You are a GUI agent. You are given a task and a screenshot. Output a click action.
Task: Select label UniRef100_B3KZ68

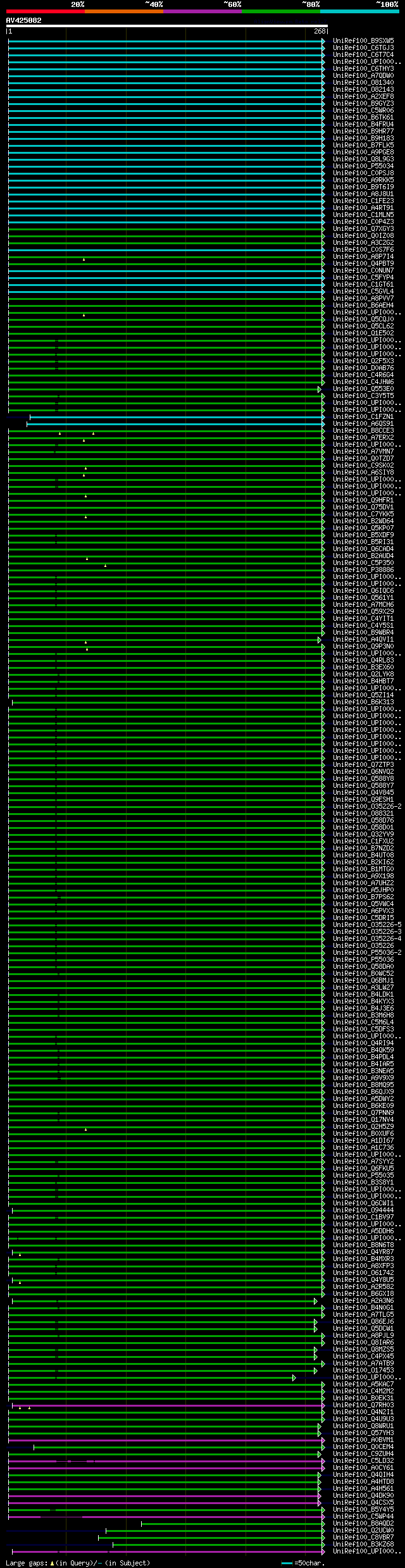[363, 1545]
